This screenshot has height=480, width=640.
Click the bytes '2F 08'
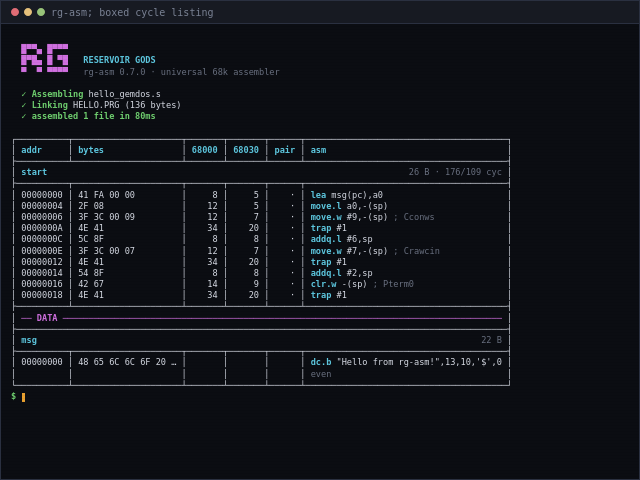[91, 206]
